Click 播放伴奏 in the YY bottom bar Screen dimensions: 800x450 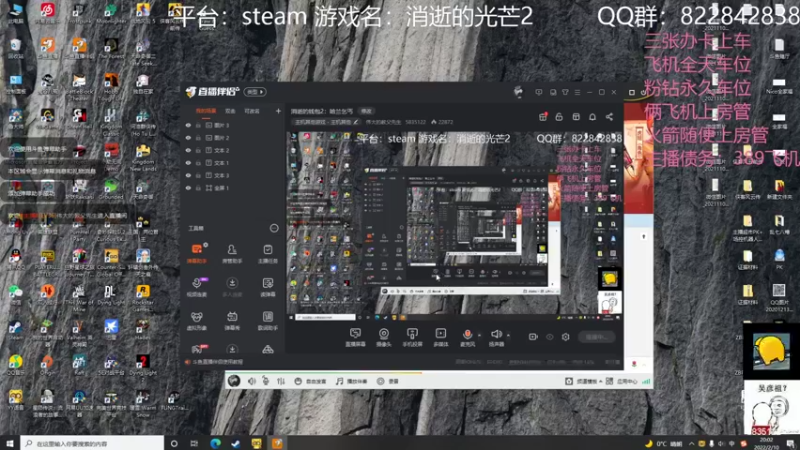pos(352,381)
